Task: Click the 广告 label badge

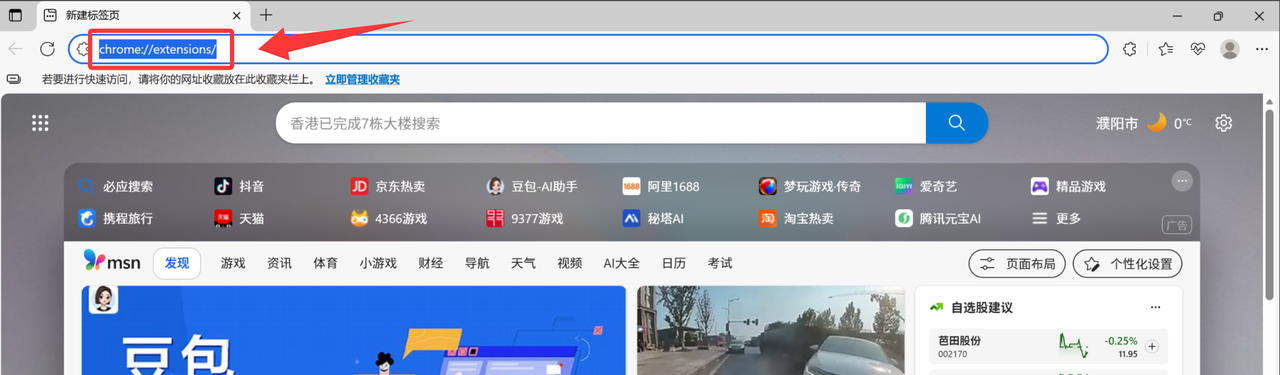Action: coord(1176,225)
